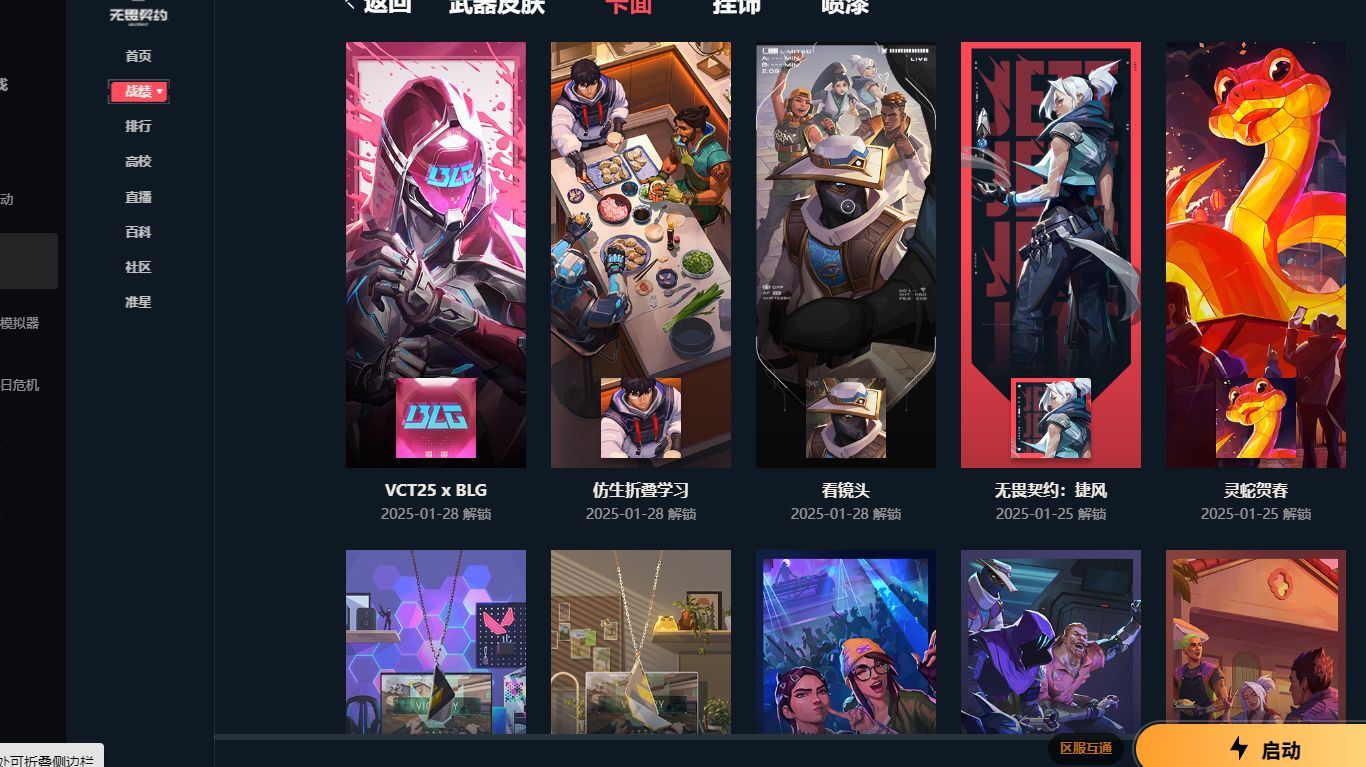Open the 准星 sidebar link
The image size is (1366, 767).
click(138, 302)
